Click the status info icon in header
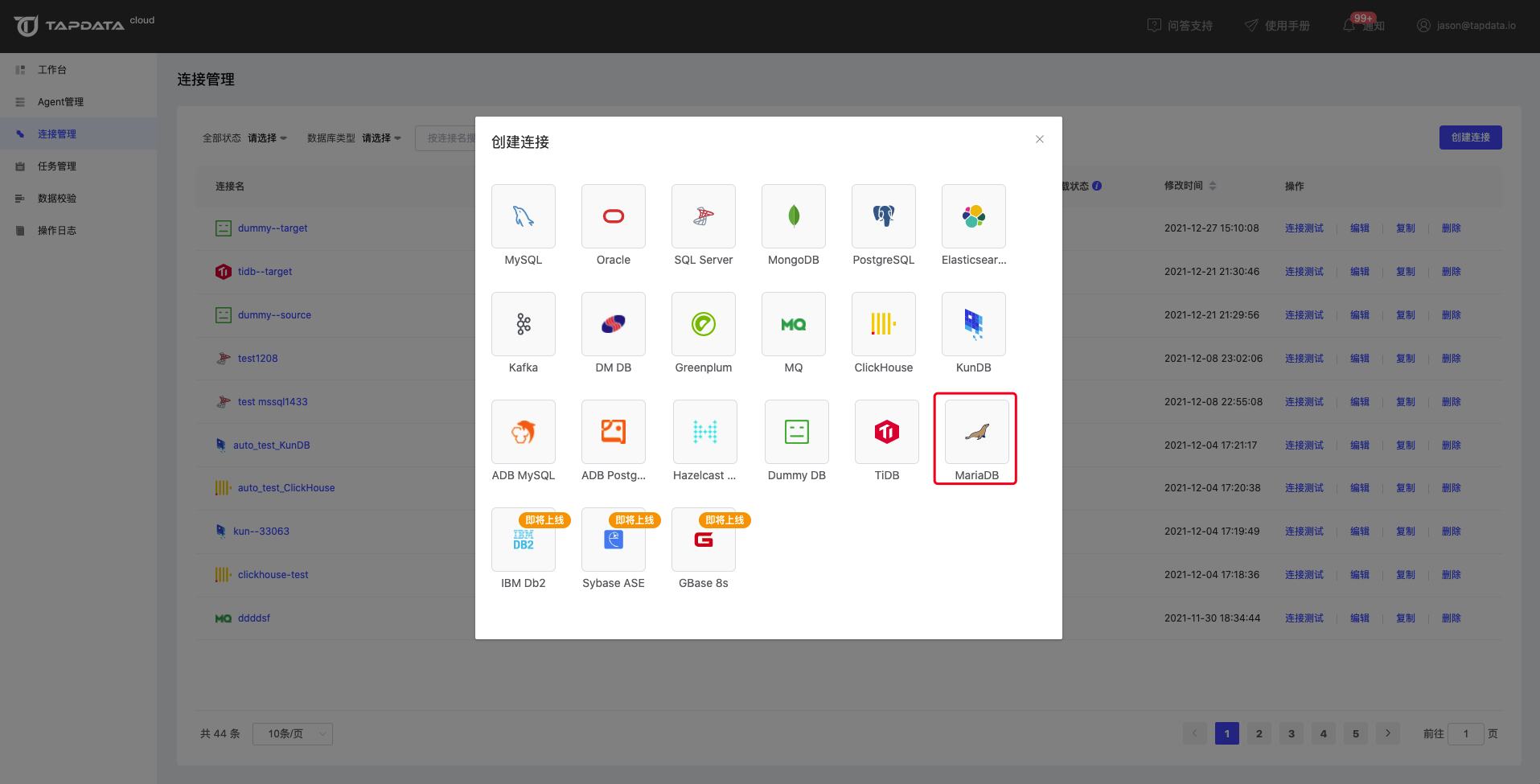 (1097, 186)
